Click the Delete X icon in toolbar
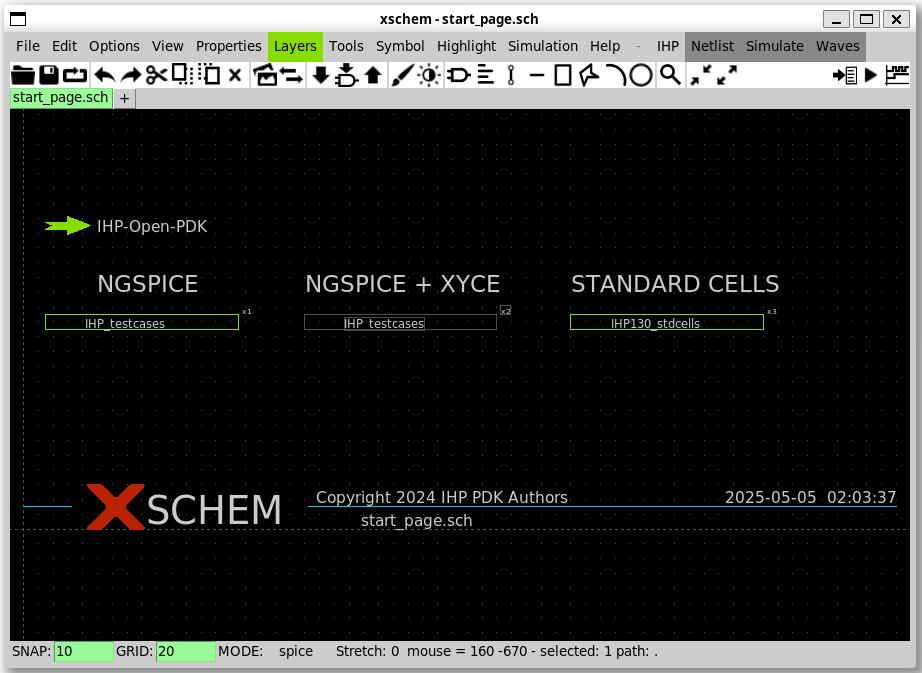Screen dimensions: 922x673 [235, 75]
